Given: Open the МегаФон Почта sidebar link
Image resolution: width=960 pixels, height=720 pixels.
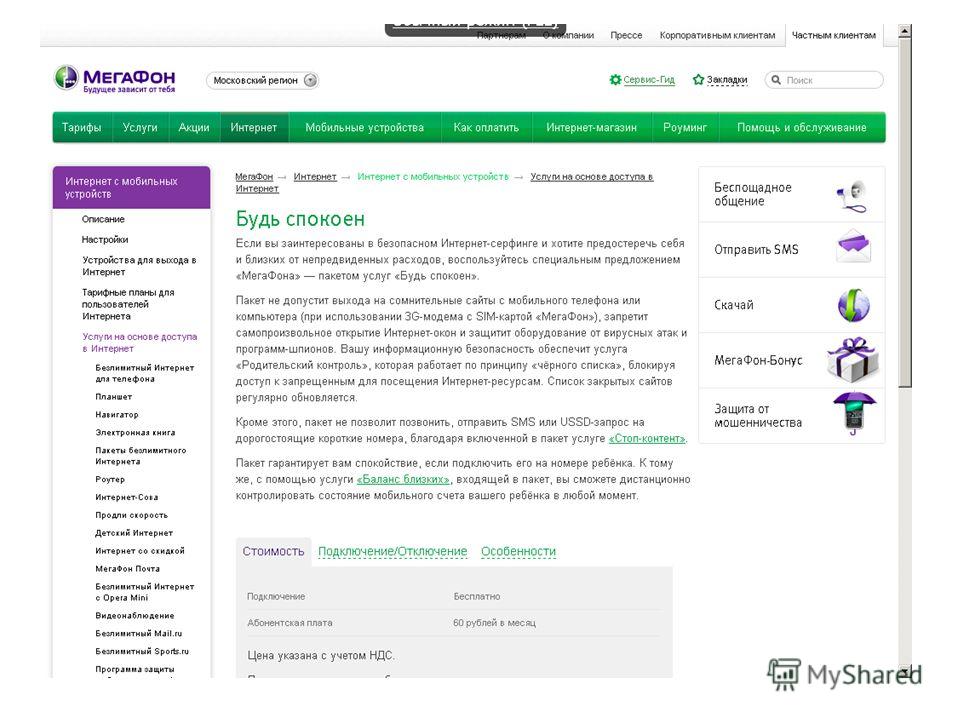Looking at the screenshot, I should pyautogui.click(x=127, y=568).
